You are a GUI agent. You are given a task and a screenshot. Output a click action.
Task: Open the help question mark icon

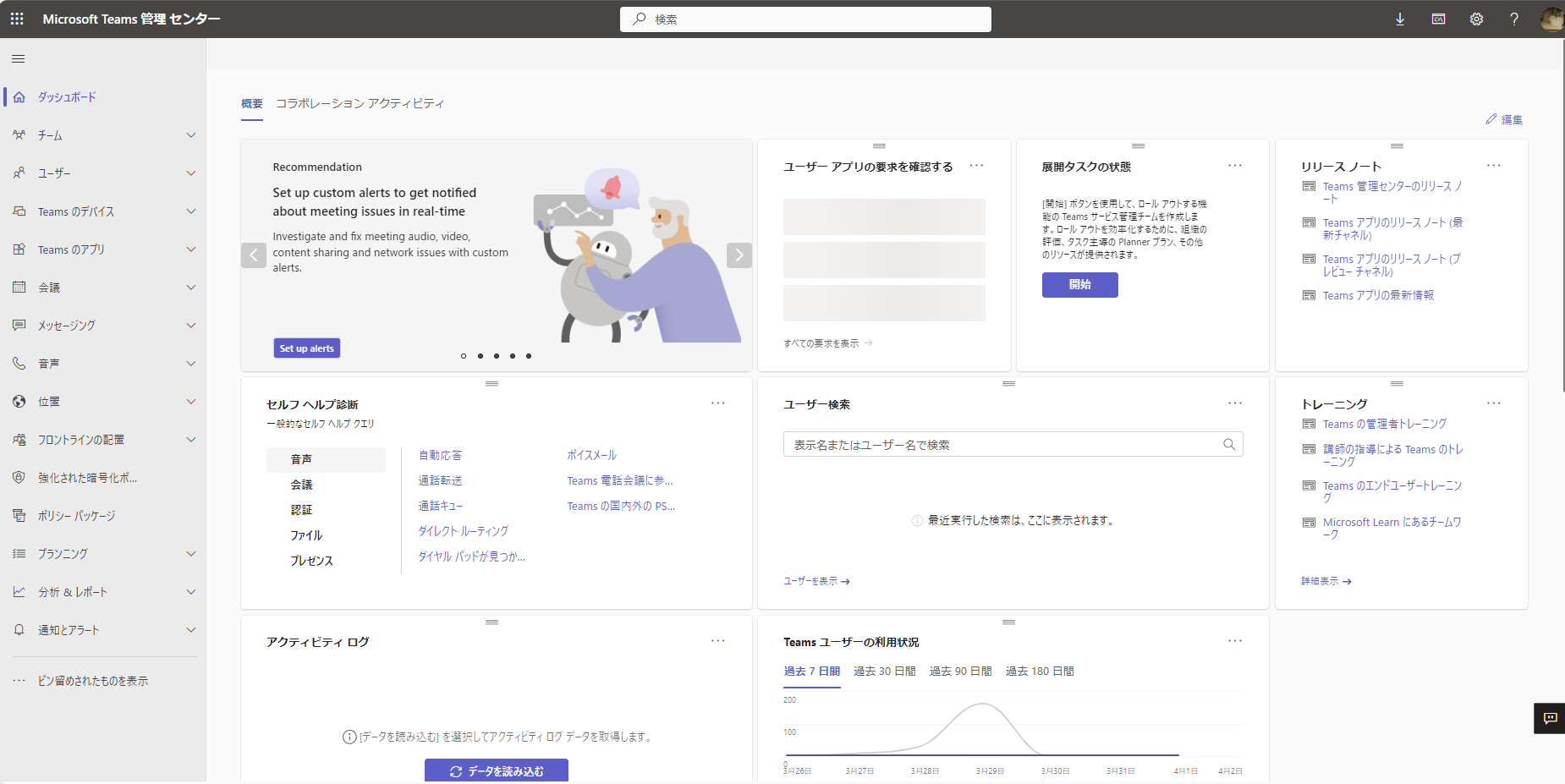1514,19
